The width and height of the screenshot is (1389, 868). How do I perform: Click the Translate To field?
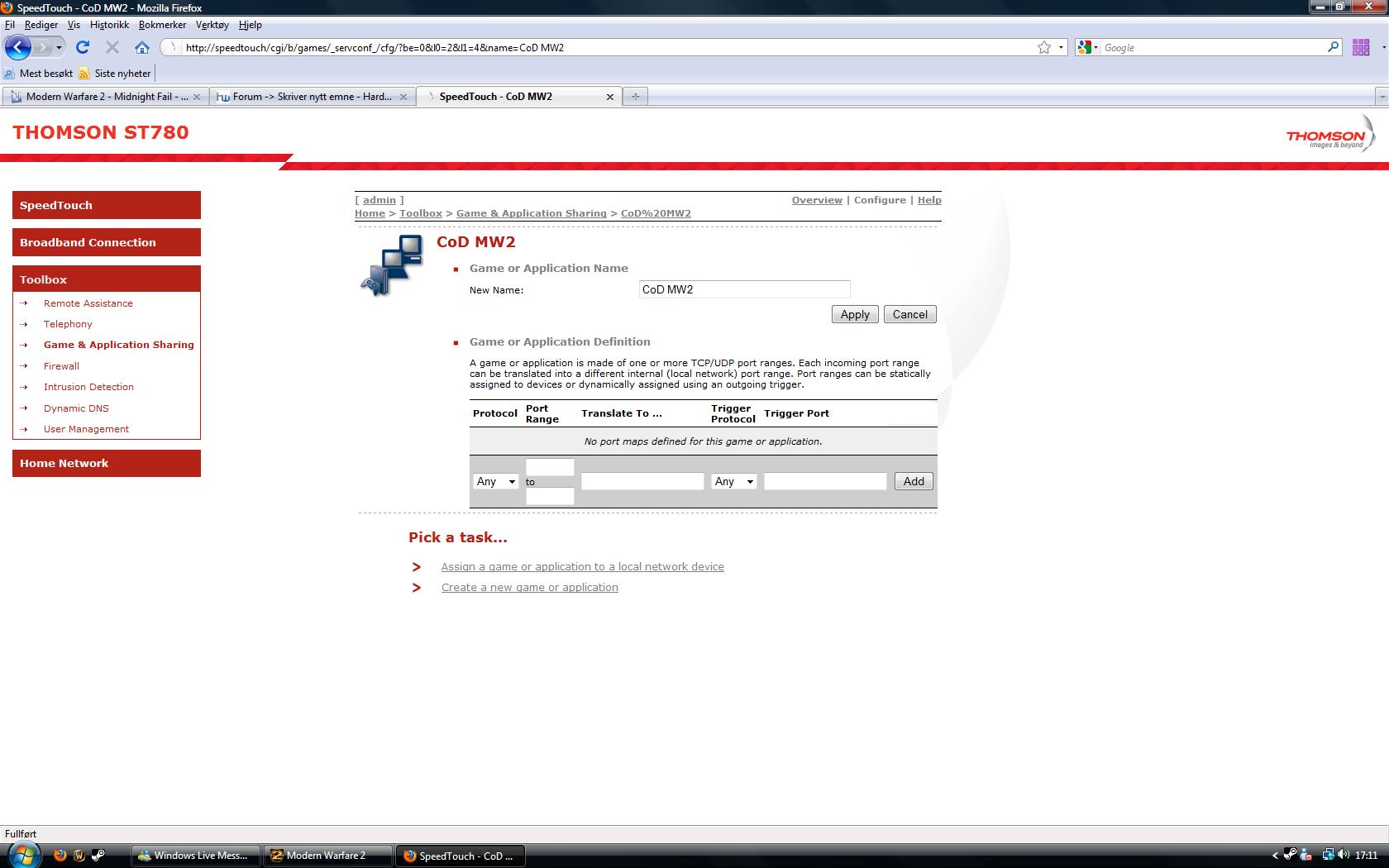[642, 481]
